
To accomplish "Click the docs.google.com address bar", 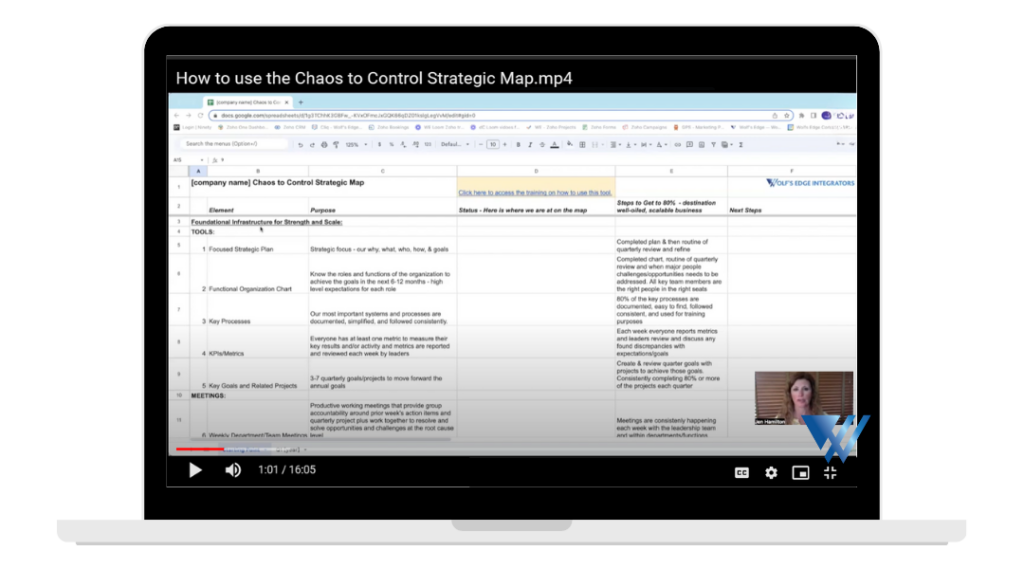I will pyautogui.click(x=500, y=116).
